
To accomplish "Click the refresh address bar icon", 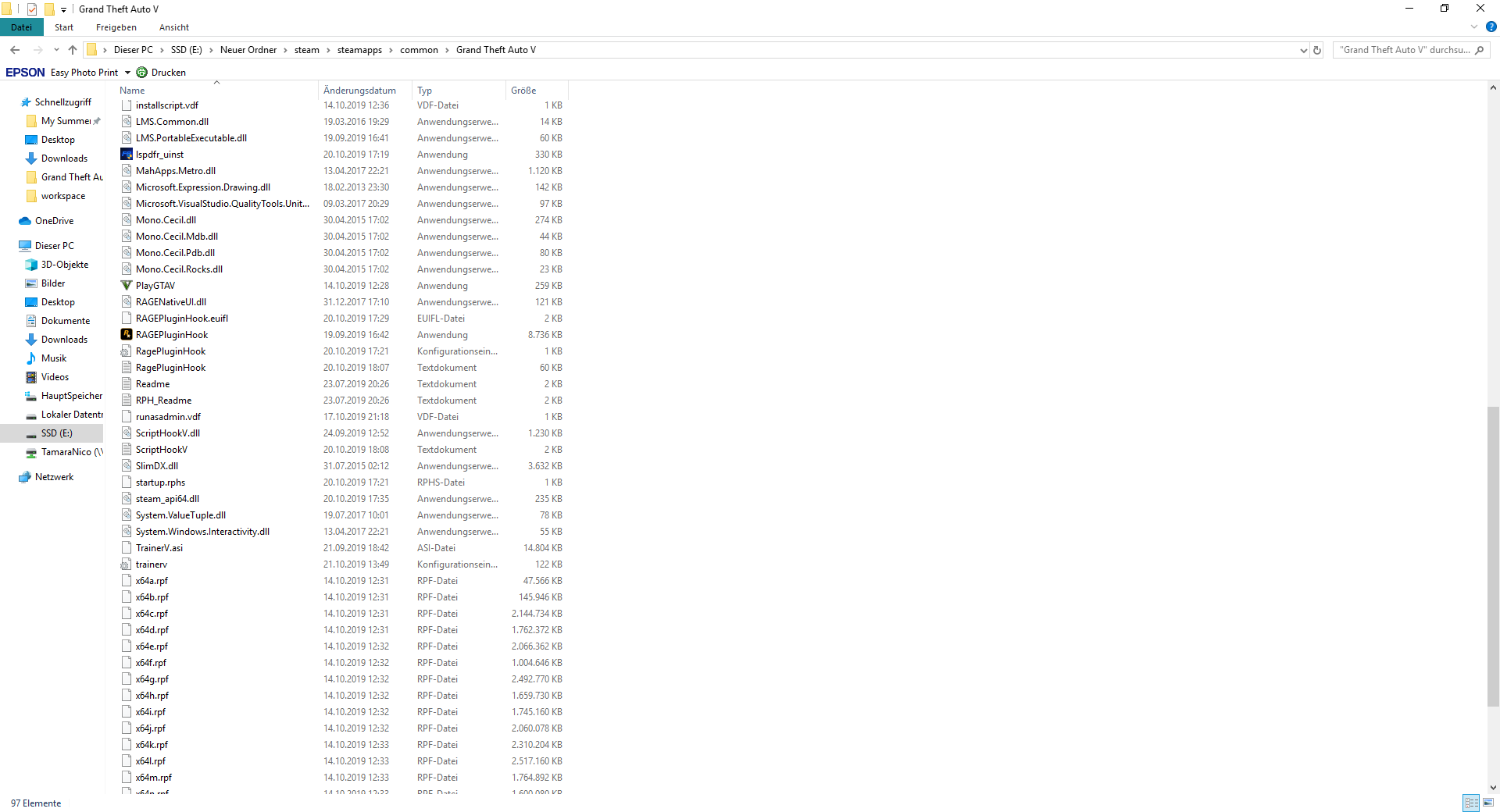I will (1317, 50).
